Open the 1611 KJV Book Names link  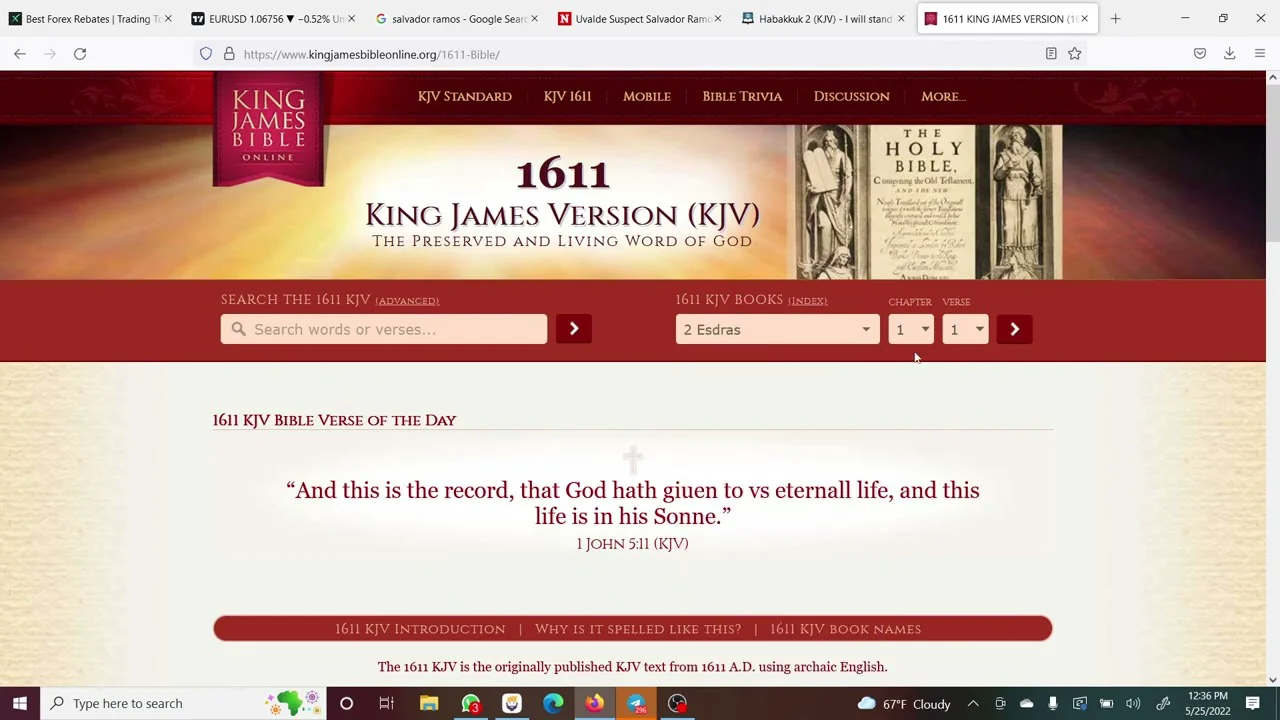845,629
